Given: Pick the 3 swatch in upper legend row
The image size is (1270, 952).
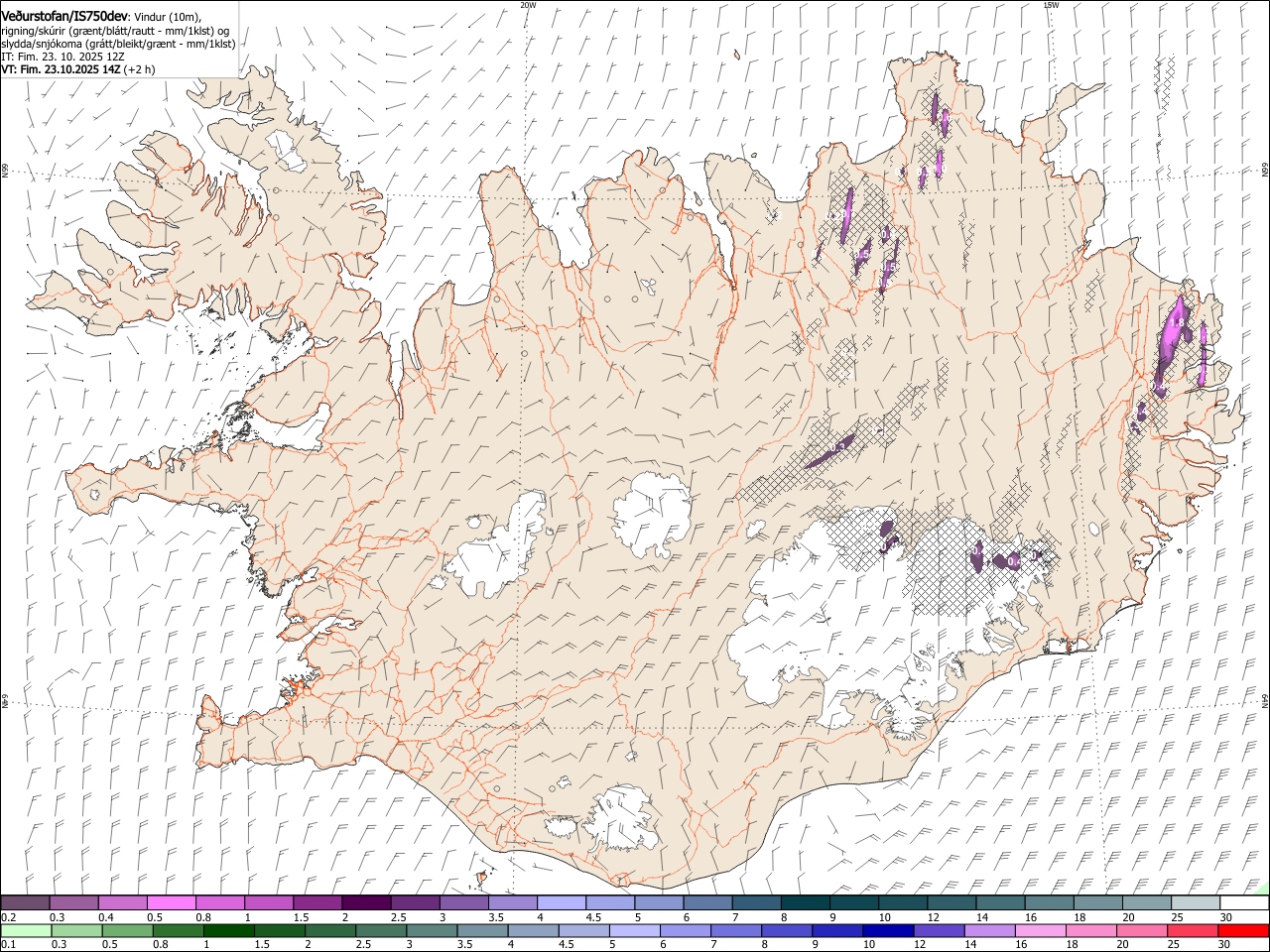Looking at the screenshot, I should (463, 902).
